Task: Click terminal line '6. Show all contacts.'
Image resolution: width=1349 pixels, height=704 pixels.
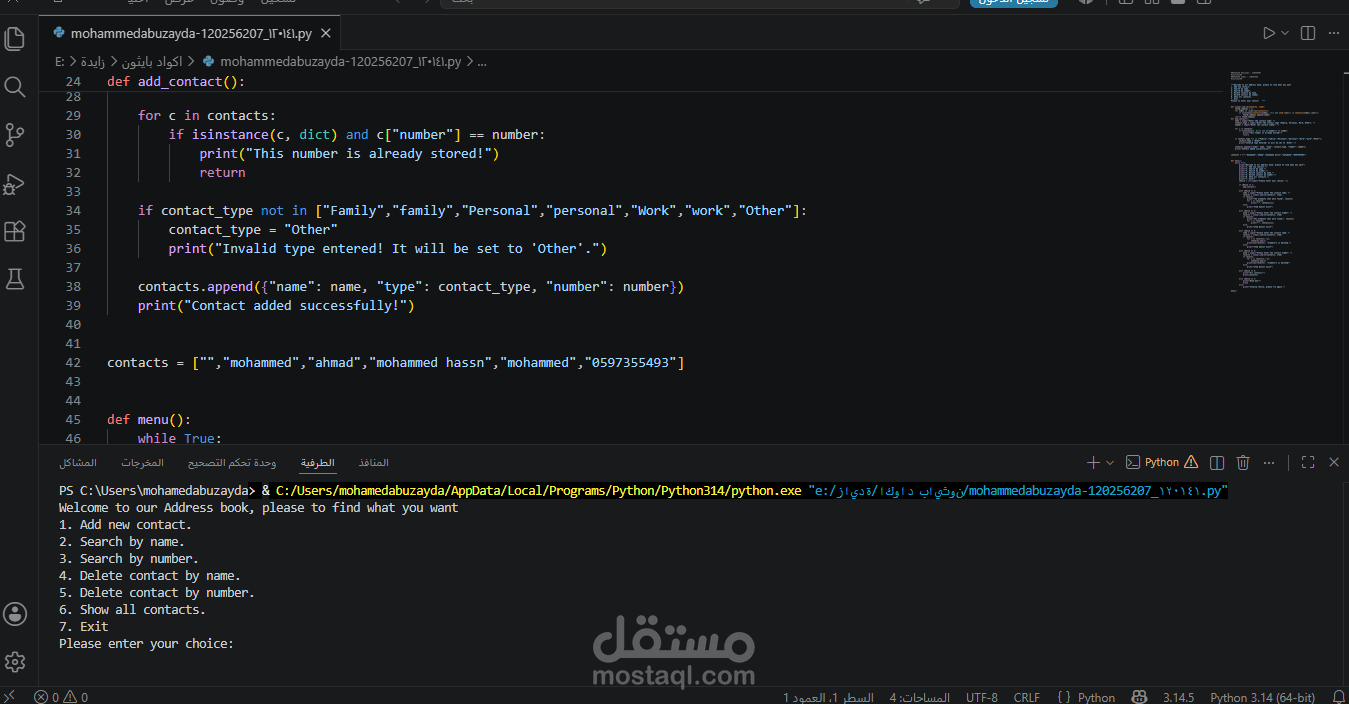Action: pyautogui.click(x=132, y=609)
